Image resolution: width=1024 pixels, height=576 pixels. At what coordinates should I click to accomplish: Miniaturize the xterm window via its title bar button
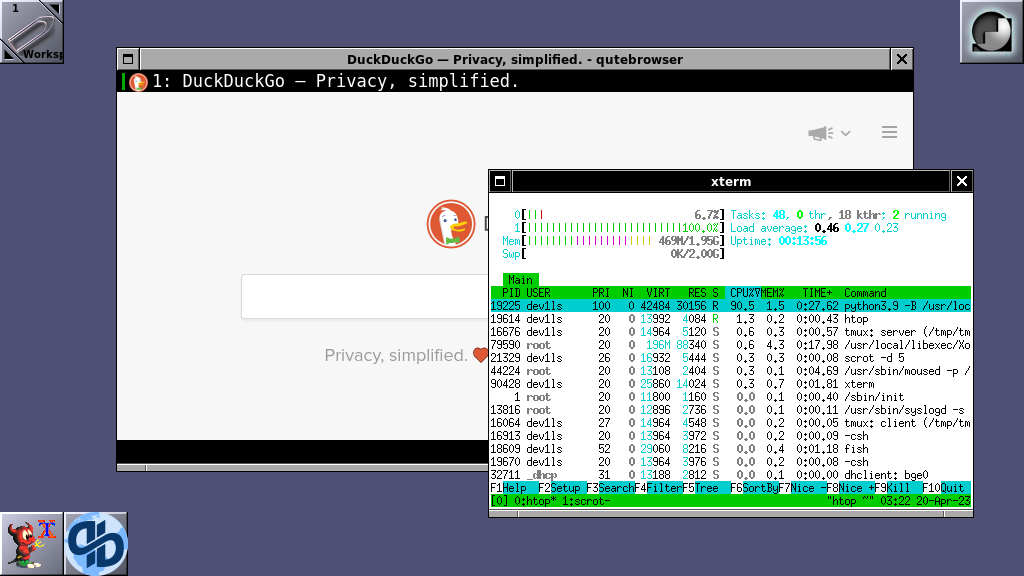(x=500, y=181)
